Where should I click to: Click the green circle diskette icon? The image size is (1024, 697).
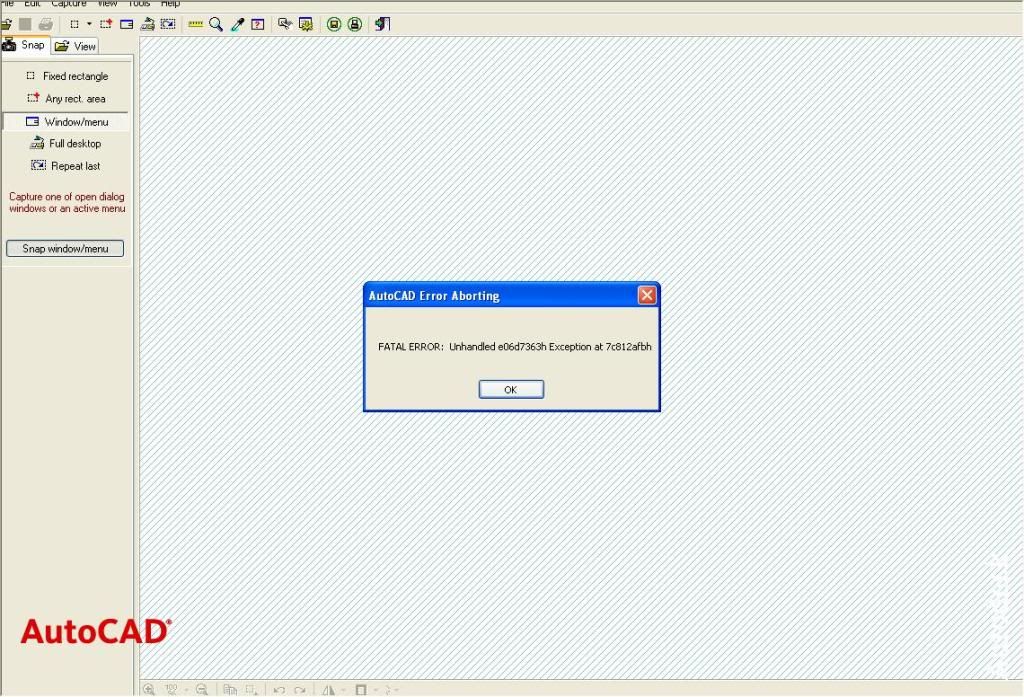click(334, 25)
